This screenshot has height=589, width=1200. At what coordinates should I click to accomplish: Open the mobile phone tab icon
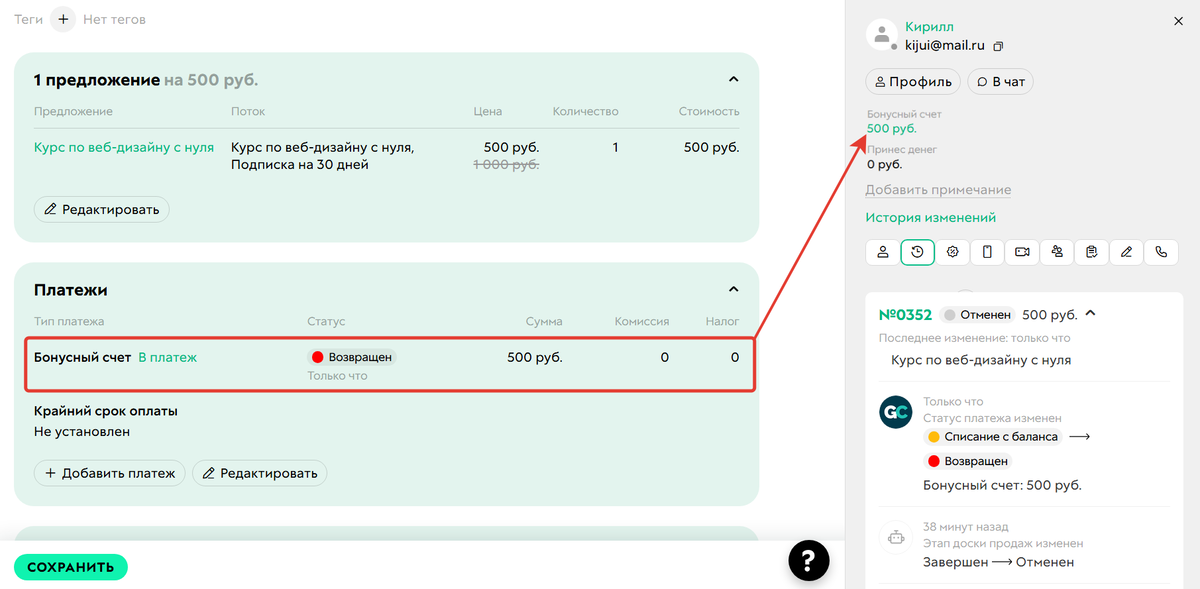tap(987, 252)
